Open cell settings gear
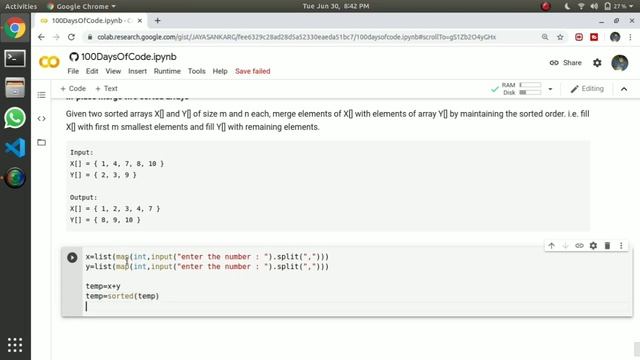Screen dimensions: 640x360 pos(593,246)
